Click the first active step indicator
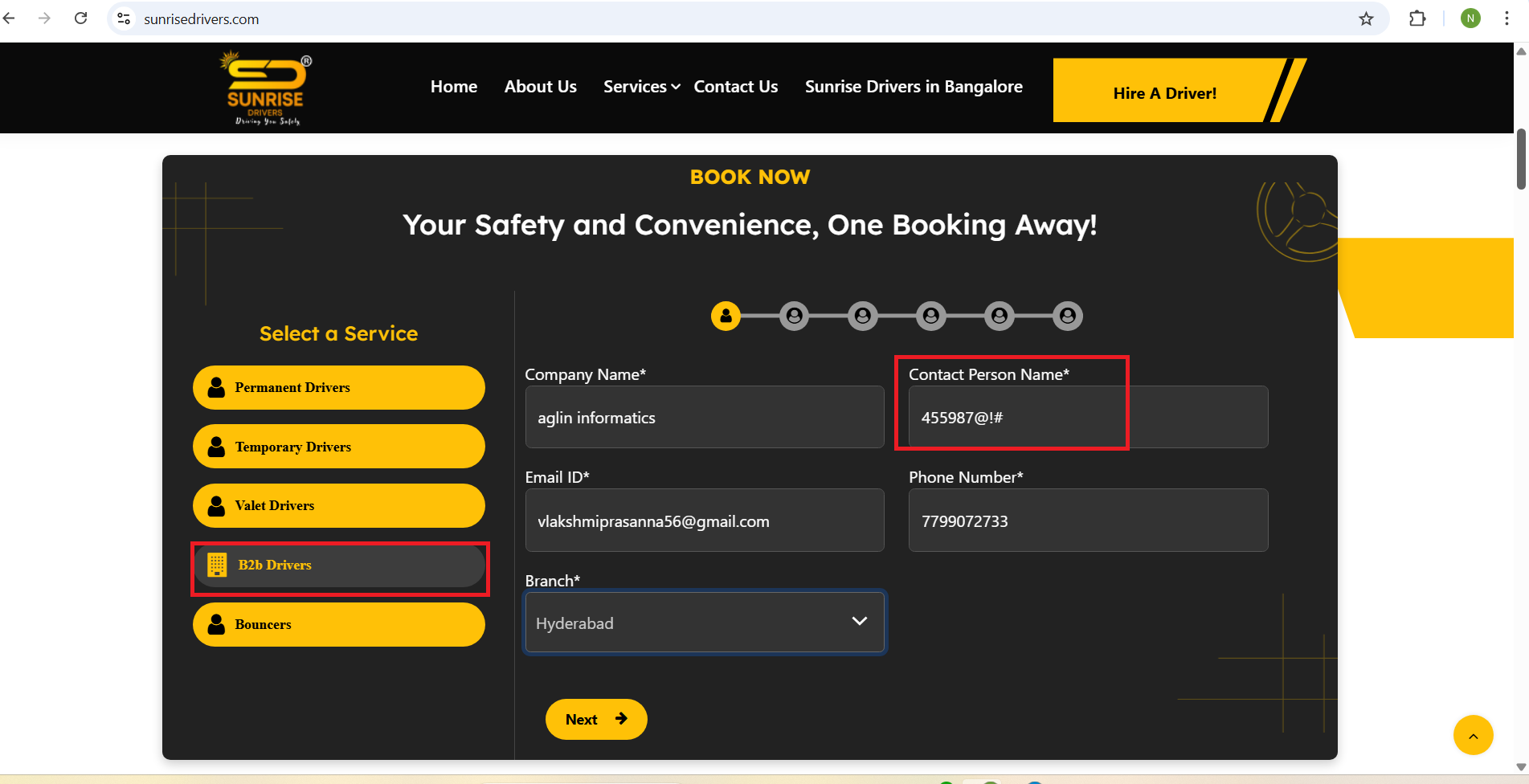Viewport: 1529px width, 784px height. click(726, 316)
